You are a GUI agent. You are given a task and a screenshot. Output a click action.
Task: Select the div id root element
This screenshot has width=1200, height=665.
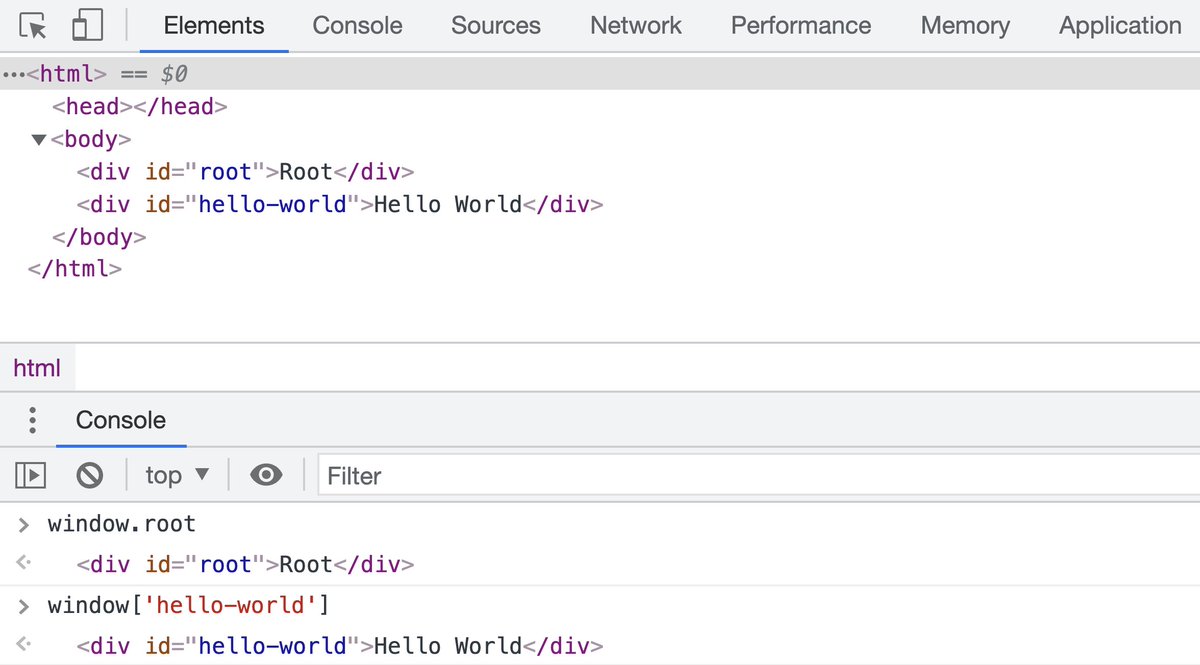(245, 172)
